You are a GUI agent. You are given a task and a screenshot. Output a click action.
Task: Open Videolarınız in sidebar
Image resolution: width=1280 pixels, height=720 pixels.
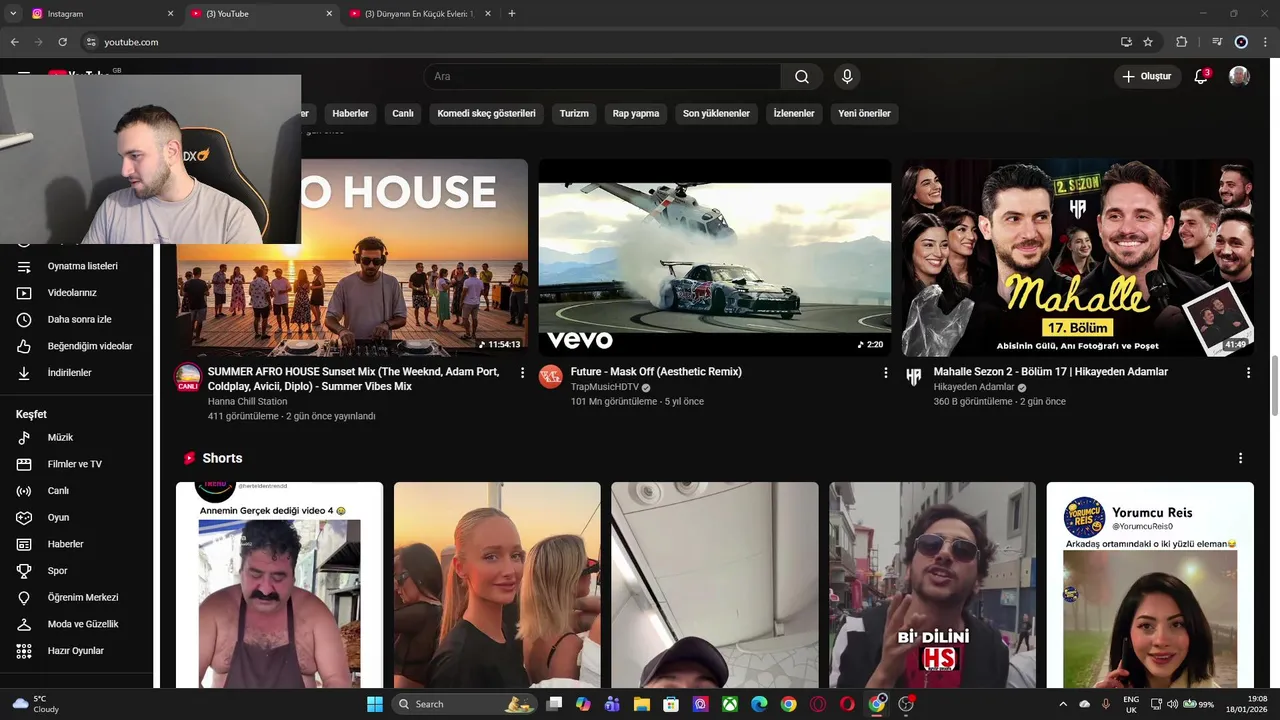(x=76, y=293)
